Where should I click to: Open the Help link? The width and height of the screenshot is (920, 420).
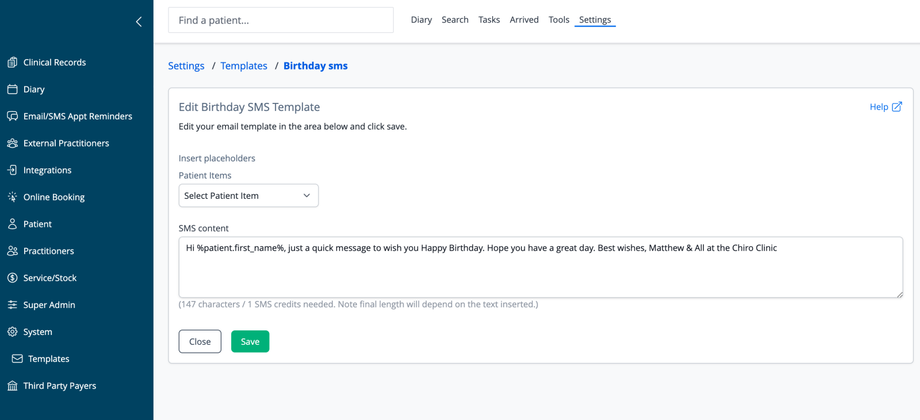click(885, 107)
